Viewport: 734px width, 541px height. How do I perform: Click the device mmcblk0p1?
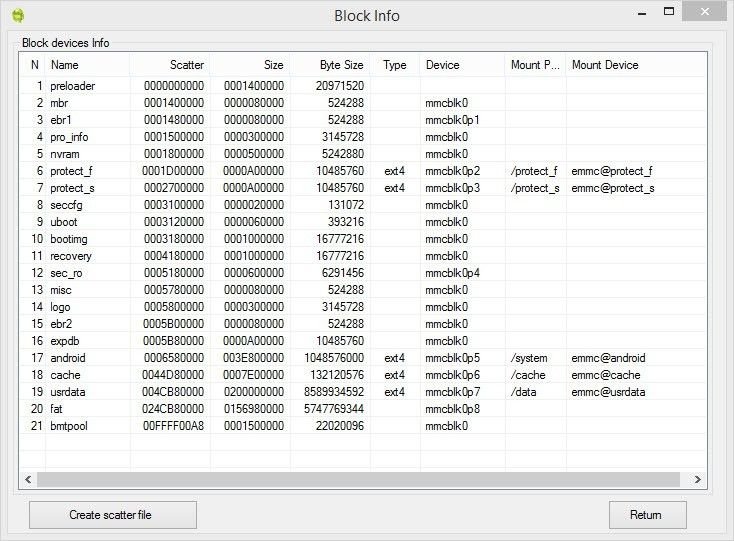tap(452, 120)
